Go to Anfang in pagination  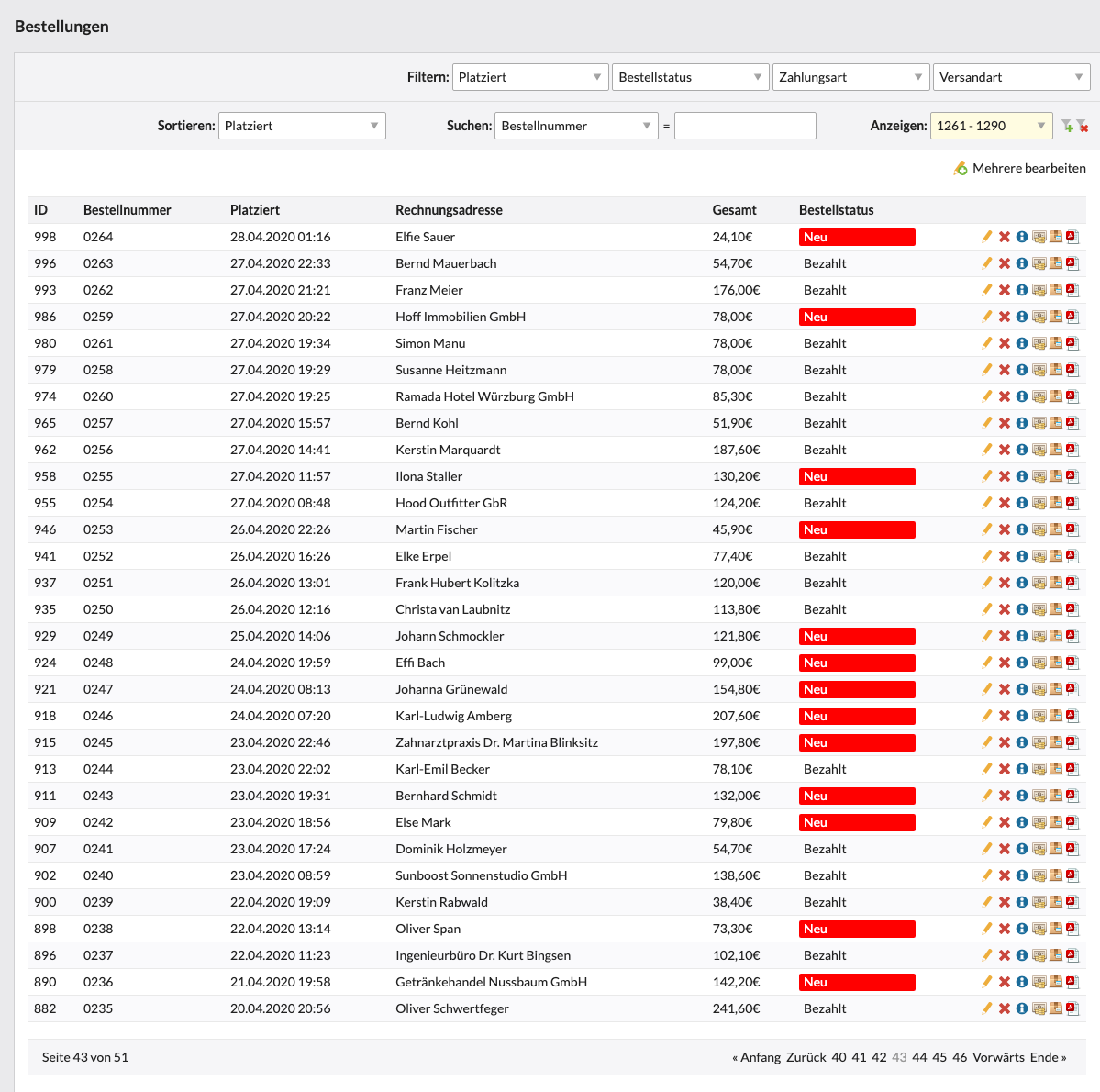click(756, 1057)
